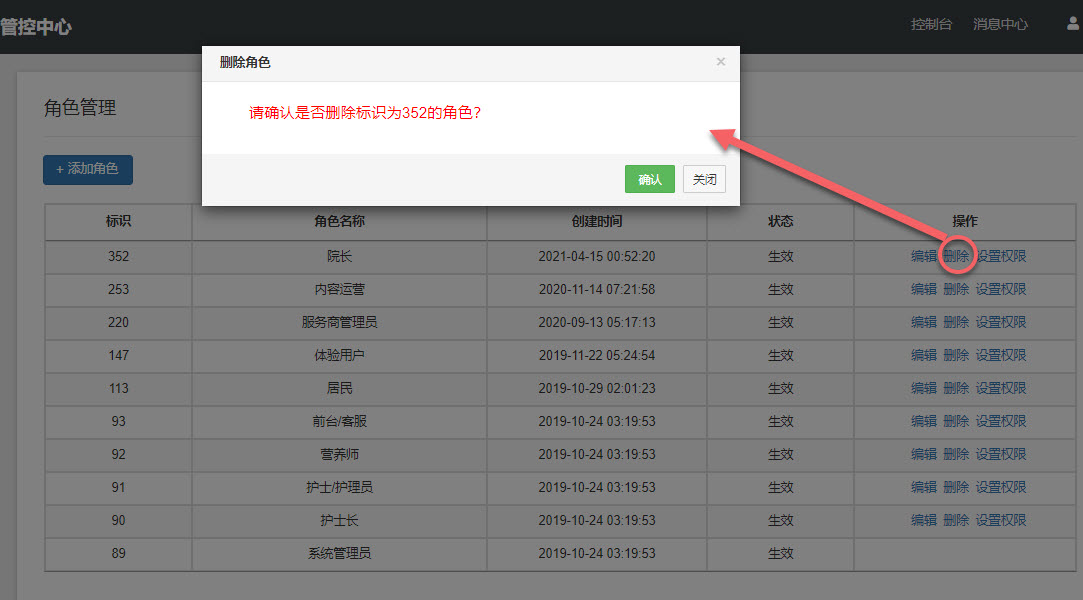Edit the 院长 role
This screenshot has height=600, width=1083.
[923, 256]
